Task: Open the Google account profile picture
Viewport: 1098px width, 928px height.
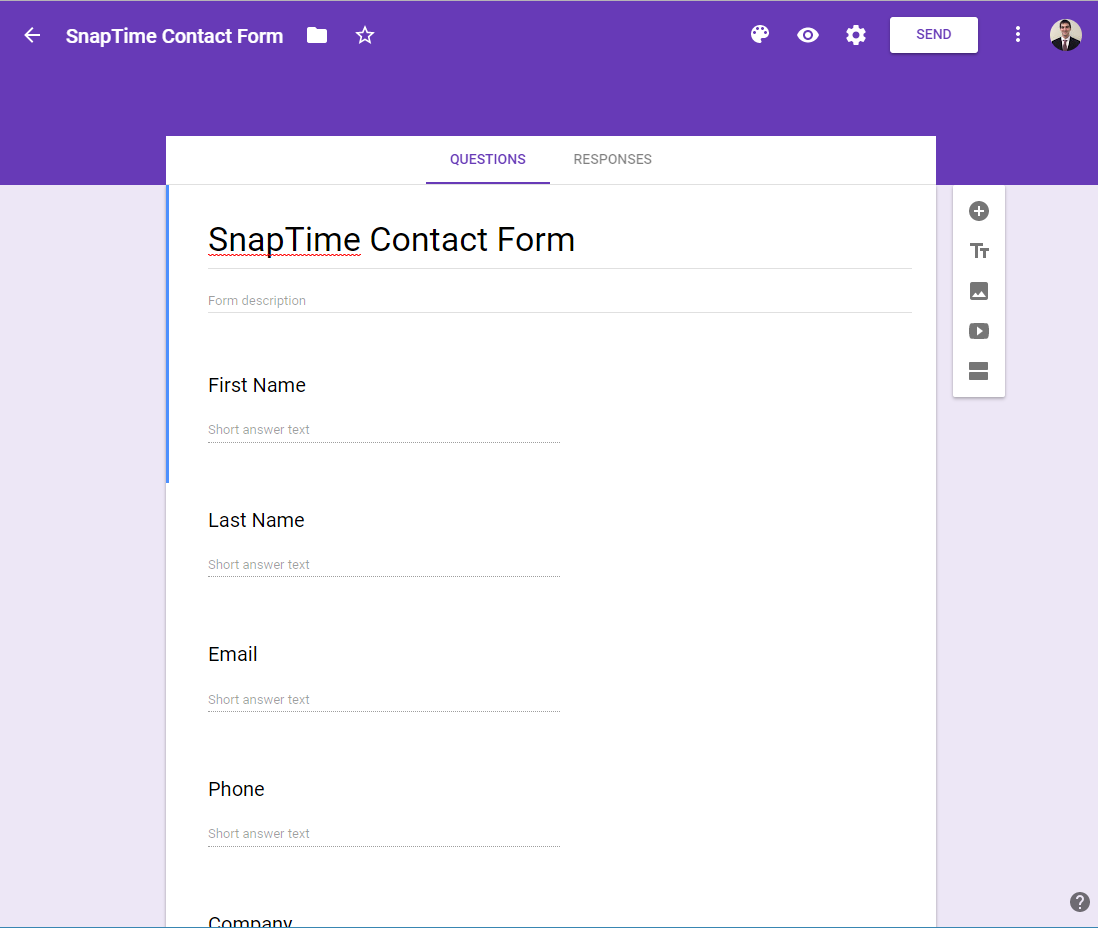Action: tap(1065, 34)
